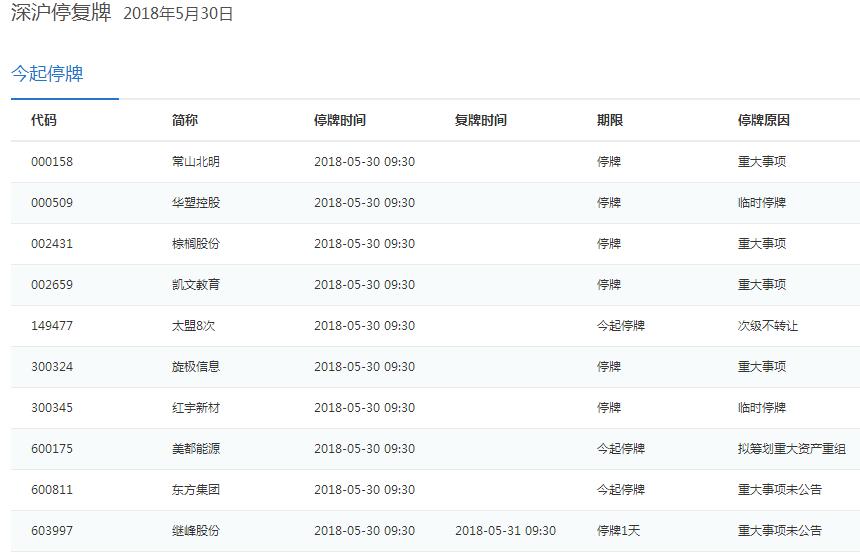Click resumption time 2018-05-31 09:30
Viewport: 860px width, 558px height.
tap(505, 531)
